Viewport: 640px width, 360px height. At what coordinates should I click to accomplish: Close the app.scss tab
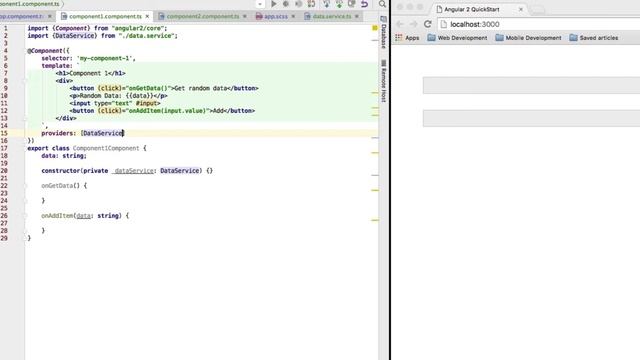[x=293, y=16]
